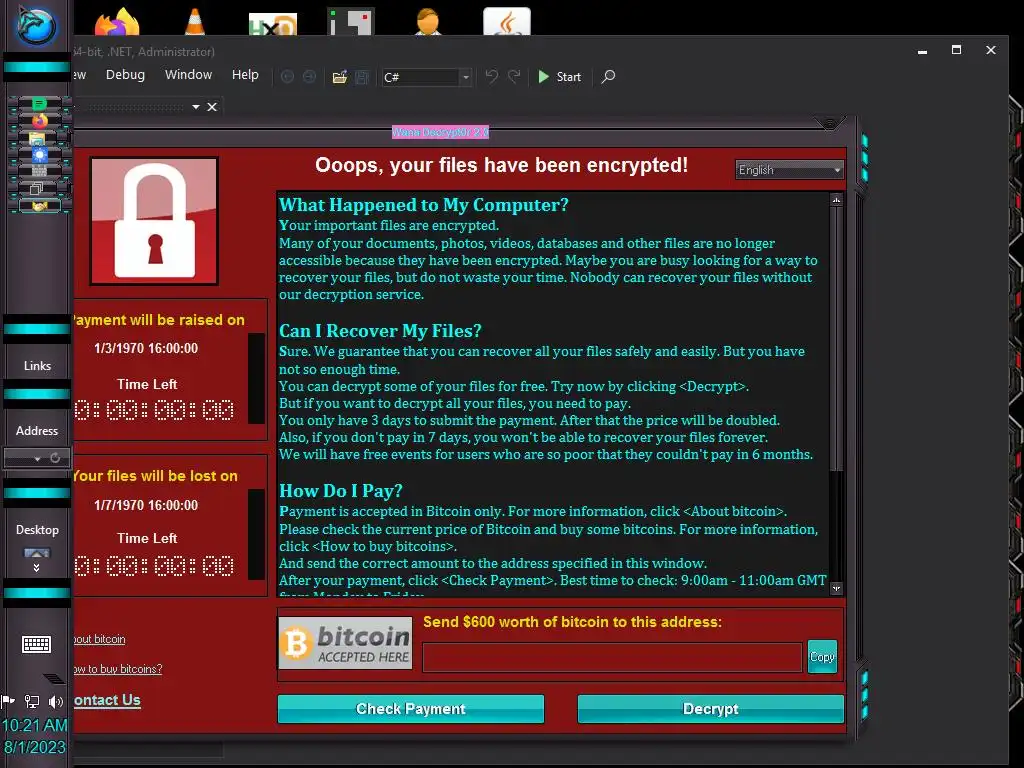Viewport: 1024px width, 768px height.
Task: Click the How Do I Pay? heading
Action: (x=341, y=490)
